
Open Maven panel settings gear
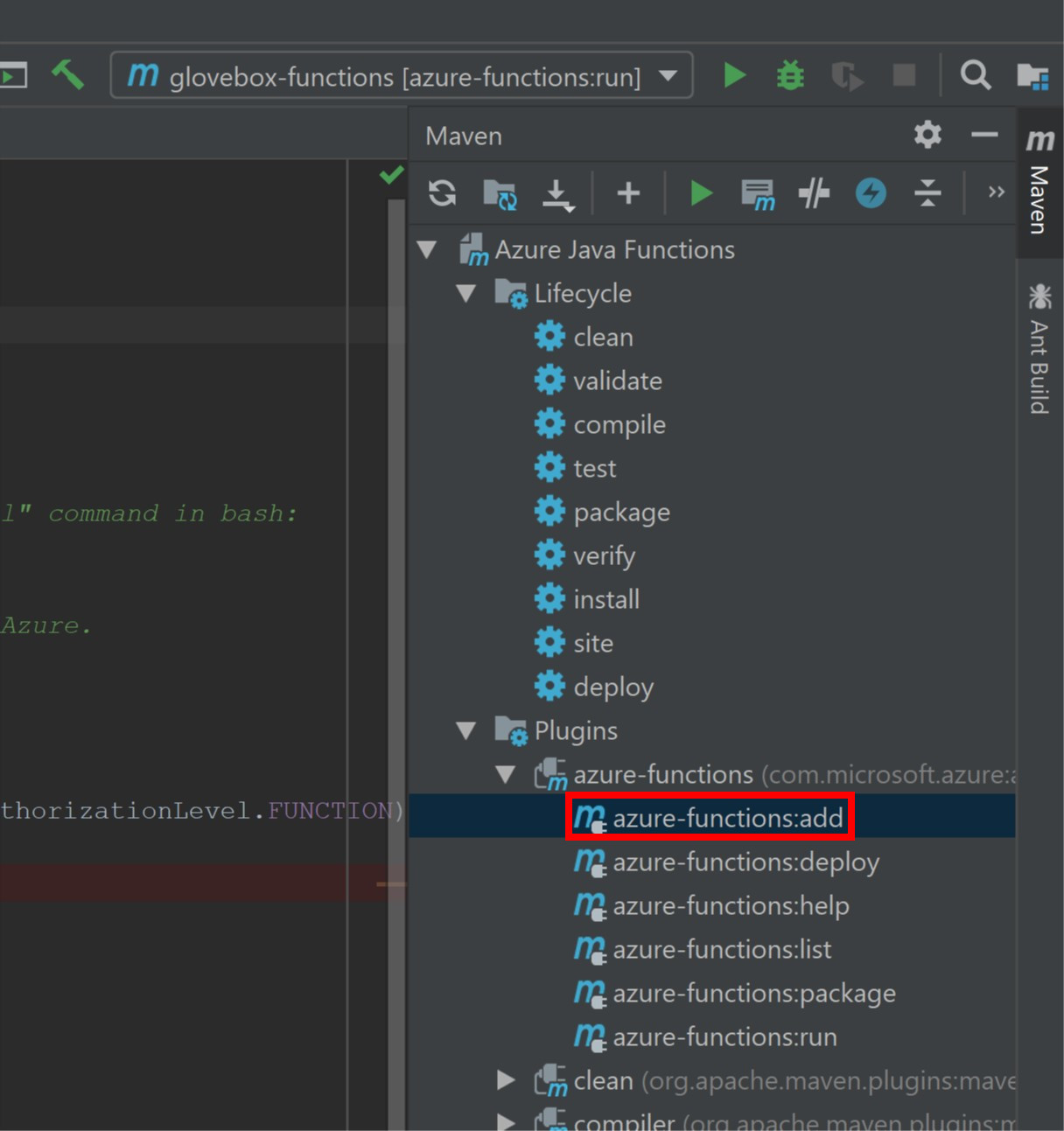coord(927,135)
